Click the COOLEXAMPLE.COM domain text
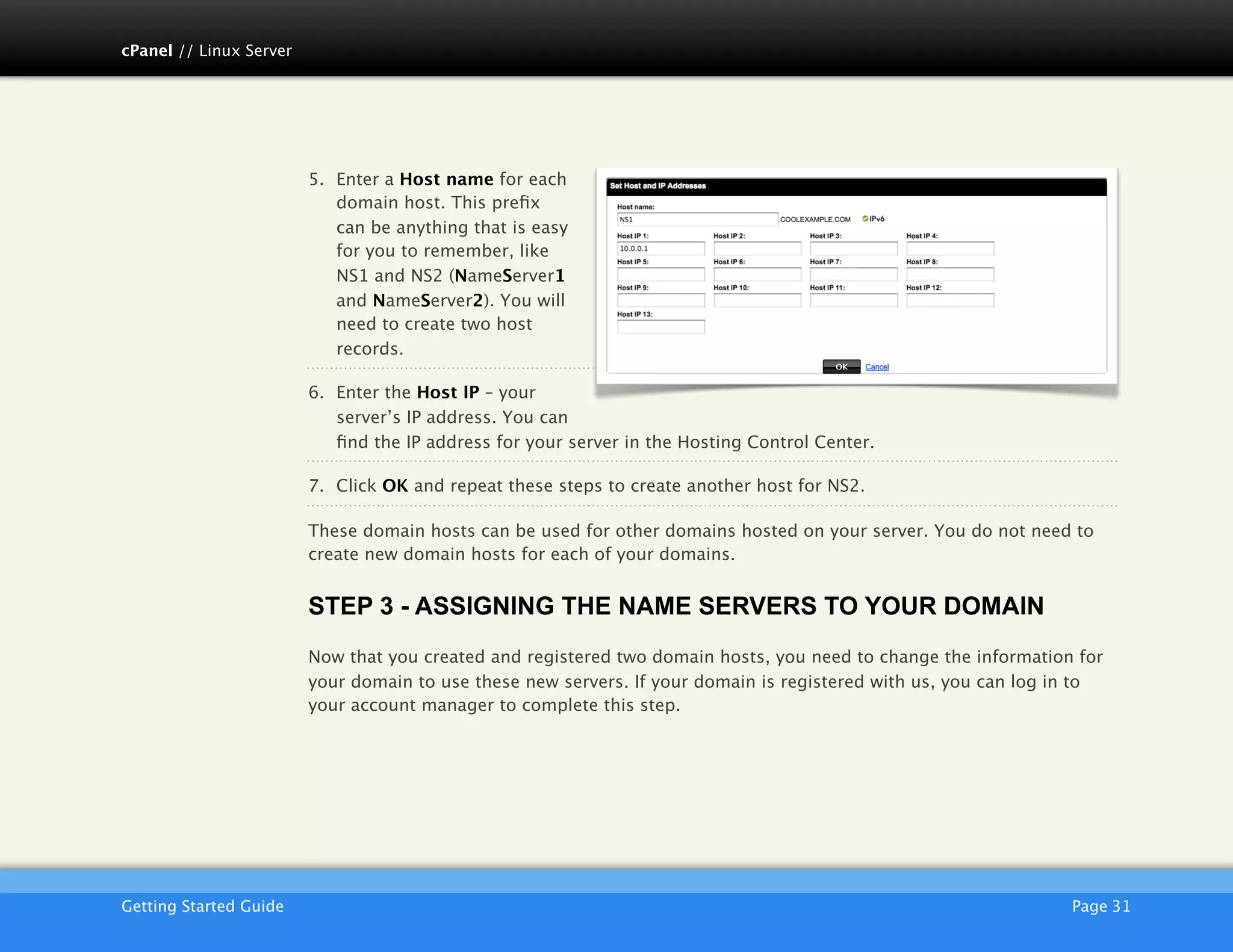The height and width of the screenshot is (952, 1233). pos(815,220)
